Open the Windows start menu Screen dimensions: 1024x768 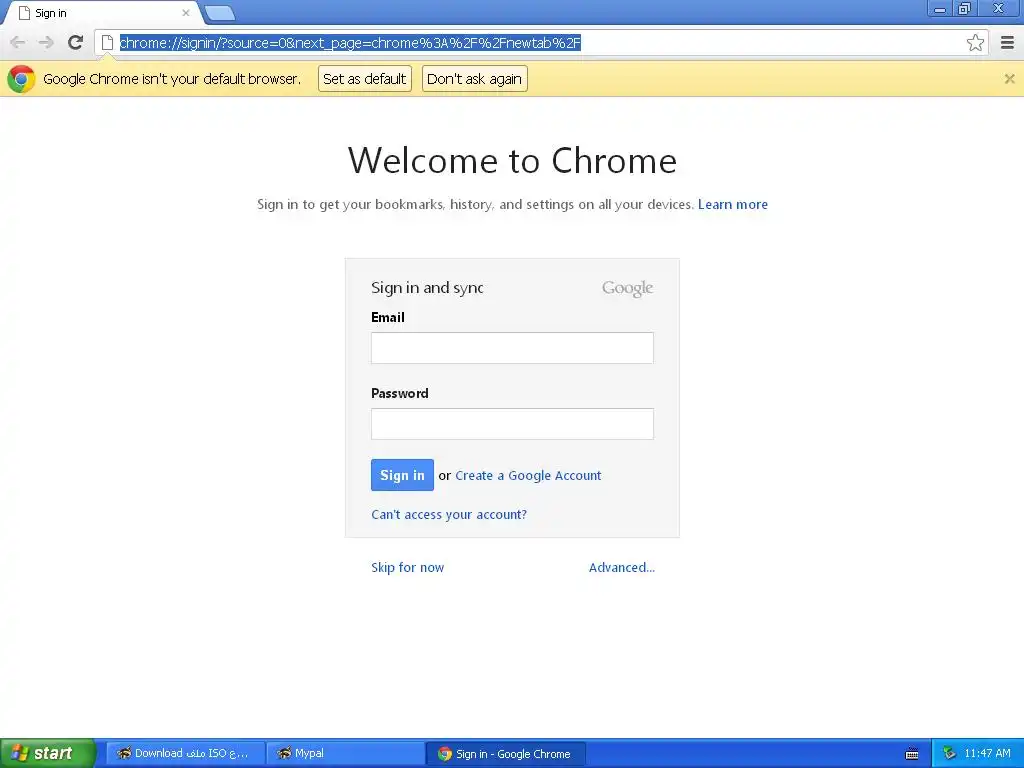click(48, 754)
